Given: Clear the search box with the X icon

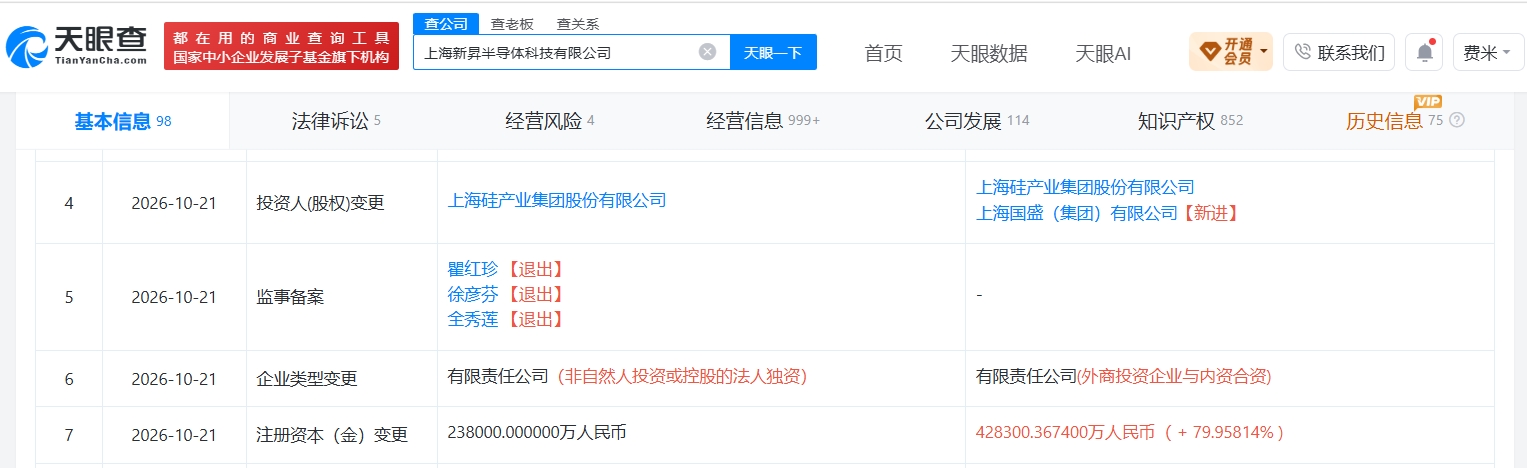Looking at the screenshot, I should [x=707, y=52].
